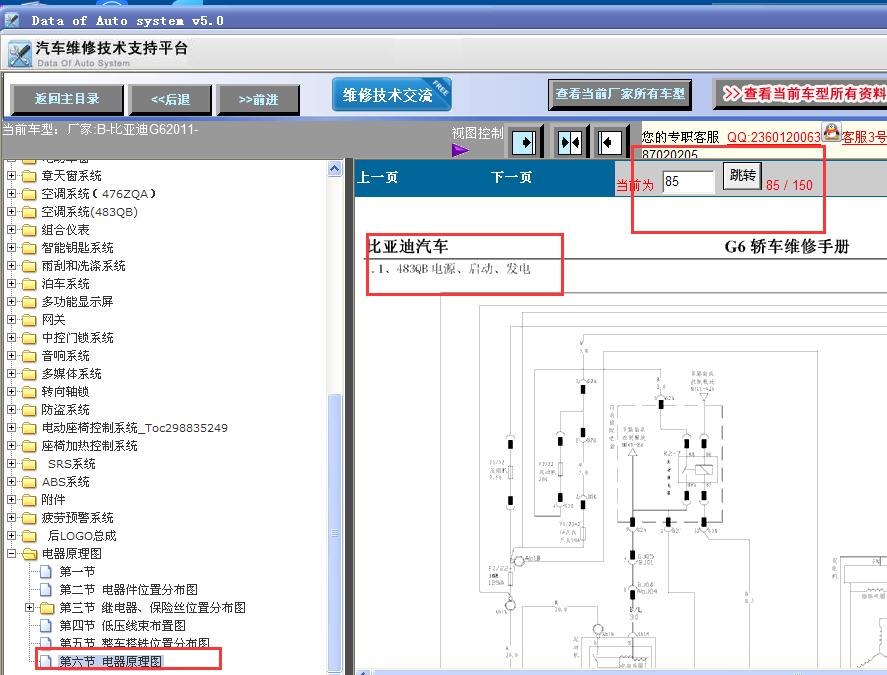The width and height of the screenshot is (887, 675).
Task: Go back with the <<后退 button
Action: click(x=170, y=100)
